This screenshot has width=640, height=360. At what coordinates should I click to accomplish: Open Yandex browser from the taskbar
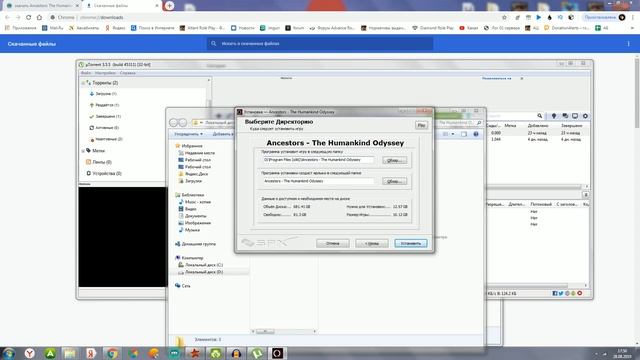[29, 353]
